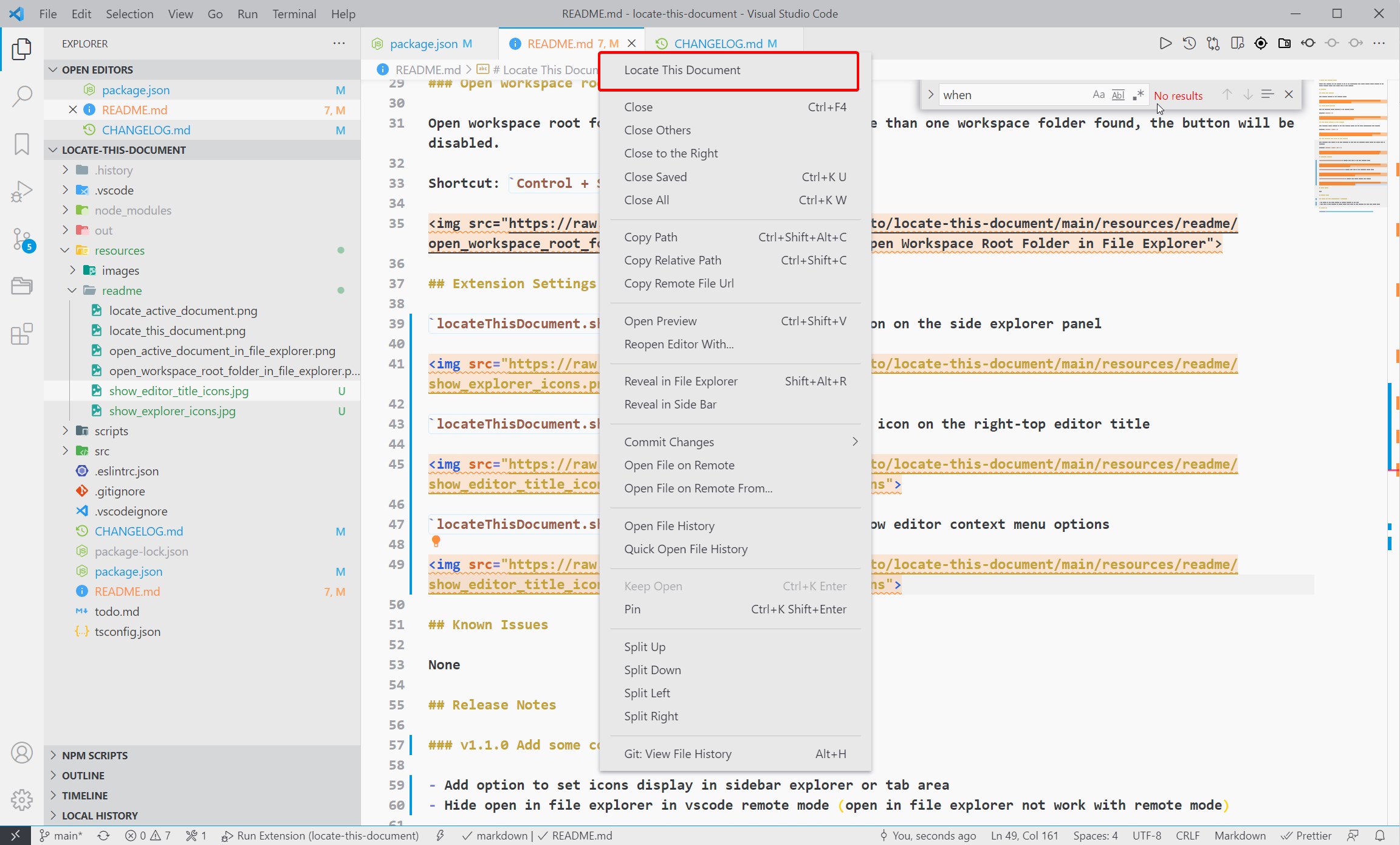The height and width of the screenshot is (845, 1400).
Task: Toggle Use Regular Expression in find widget
Action: (x=1138, y=95)
